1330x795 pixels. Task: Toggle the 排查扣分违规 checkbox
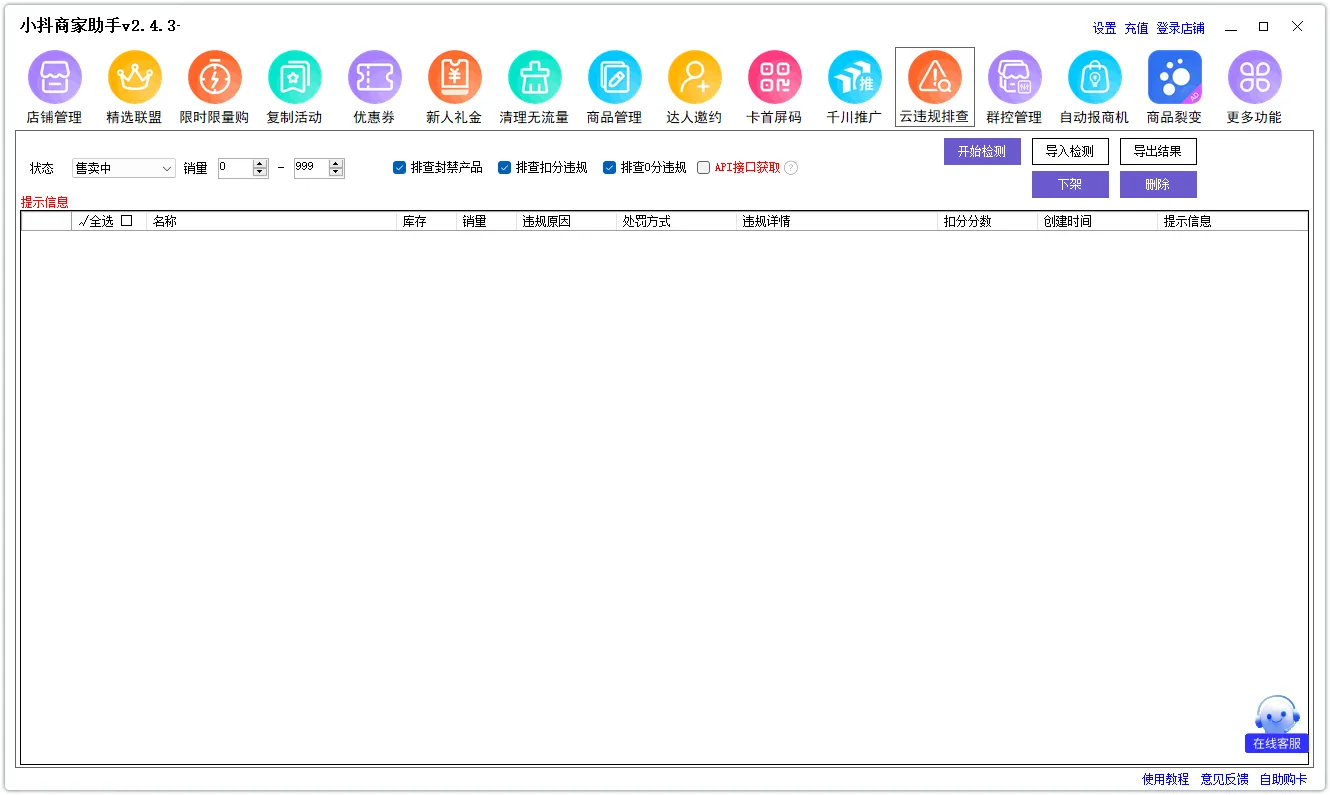click(x=505, y=168)
